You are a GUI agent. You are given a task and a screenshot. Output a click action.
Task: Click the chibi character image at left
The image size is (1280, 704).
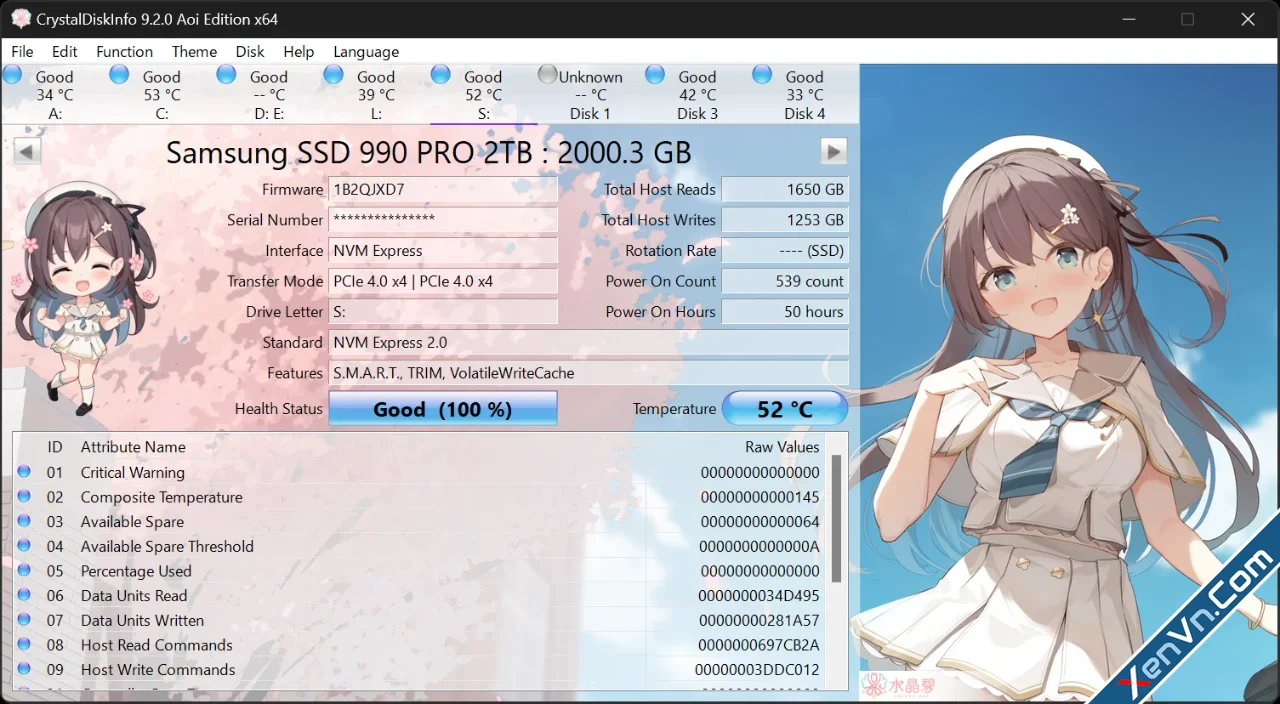click(82, 298)
